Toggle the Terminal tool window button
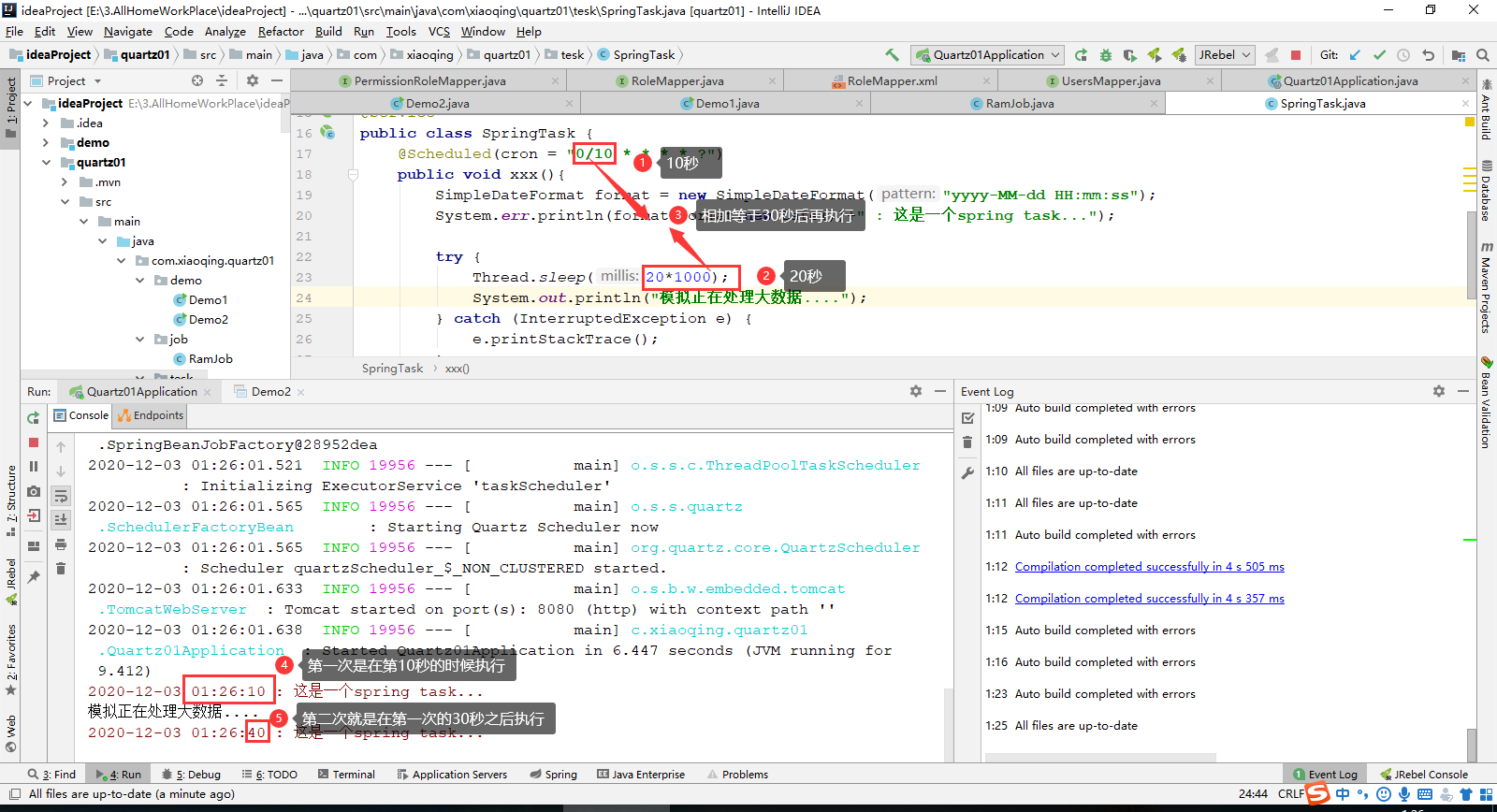1497x812 pixels. coord(346,775)
